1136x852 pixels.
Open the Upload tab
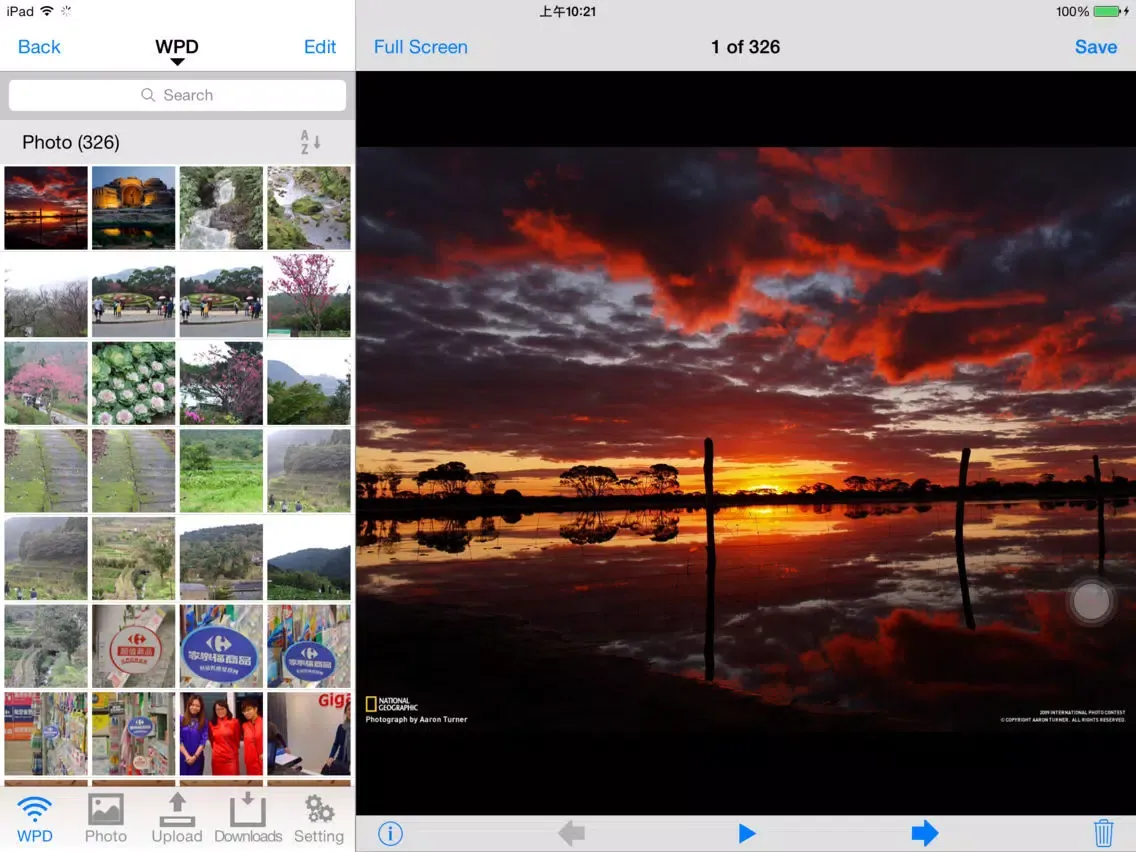tap(177, 819)
